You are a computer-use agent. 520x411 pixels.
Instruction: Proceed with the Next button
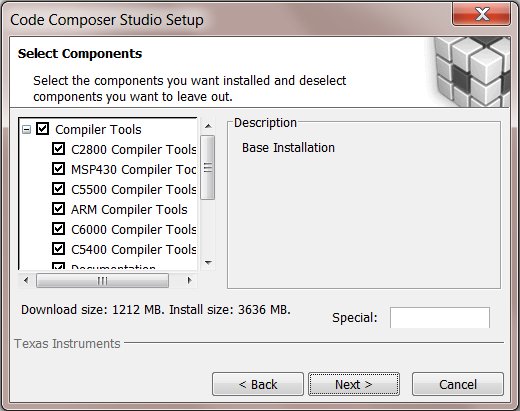[x=354, y=384]
